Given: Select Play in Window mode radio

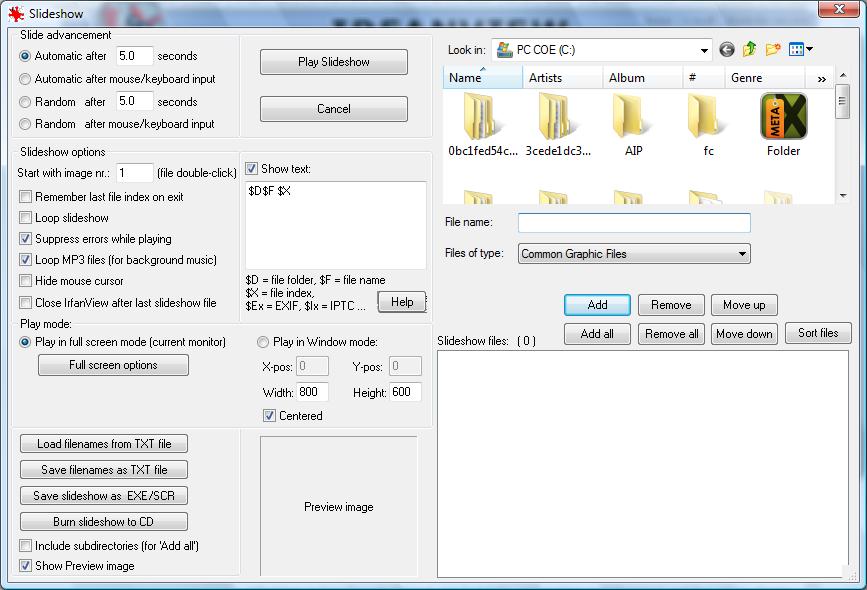Looking at the screenshot, I should coord(263,342).
